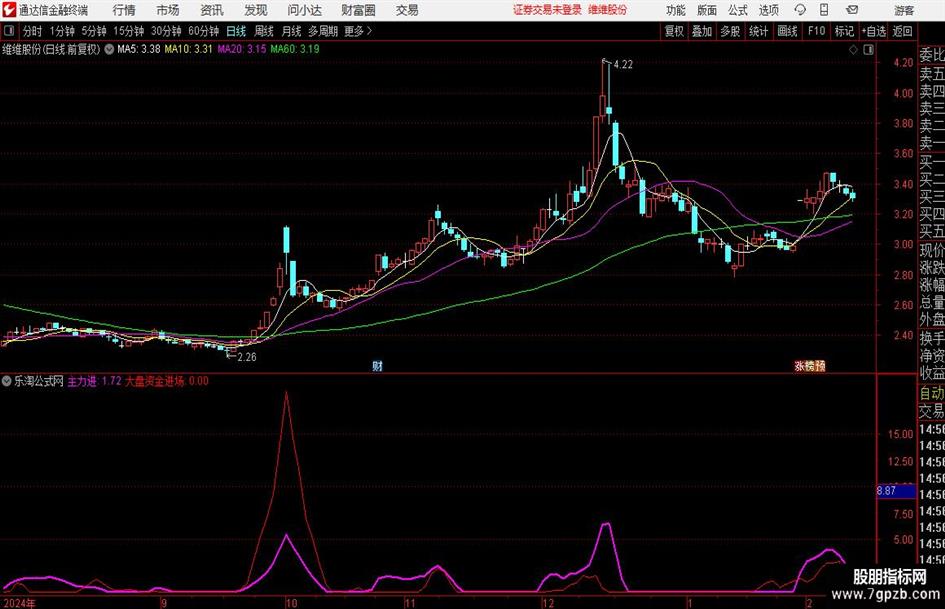Click the 标记 mark button
945x609 pixels.
844,31
